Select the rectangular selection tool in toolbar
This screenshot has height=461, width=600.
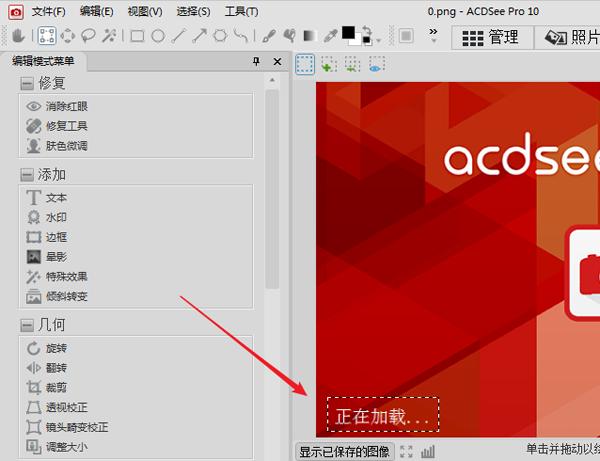(46, 36)
